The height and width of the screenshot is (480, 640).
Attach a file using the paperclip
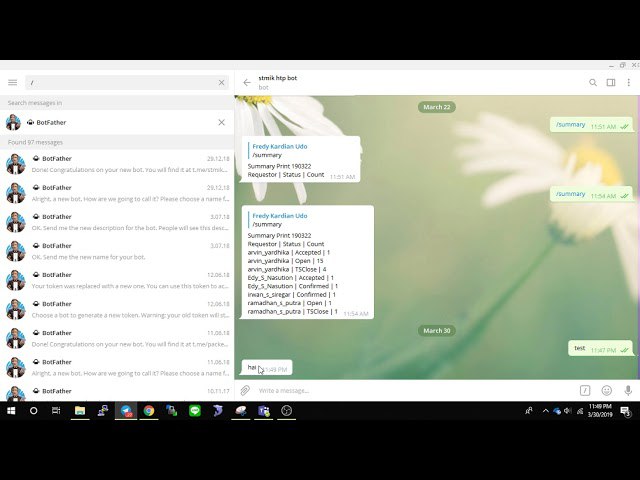coord(245,391)
